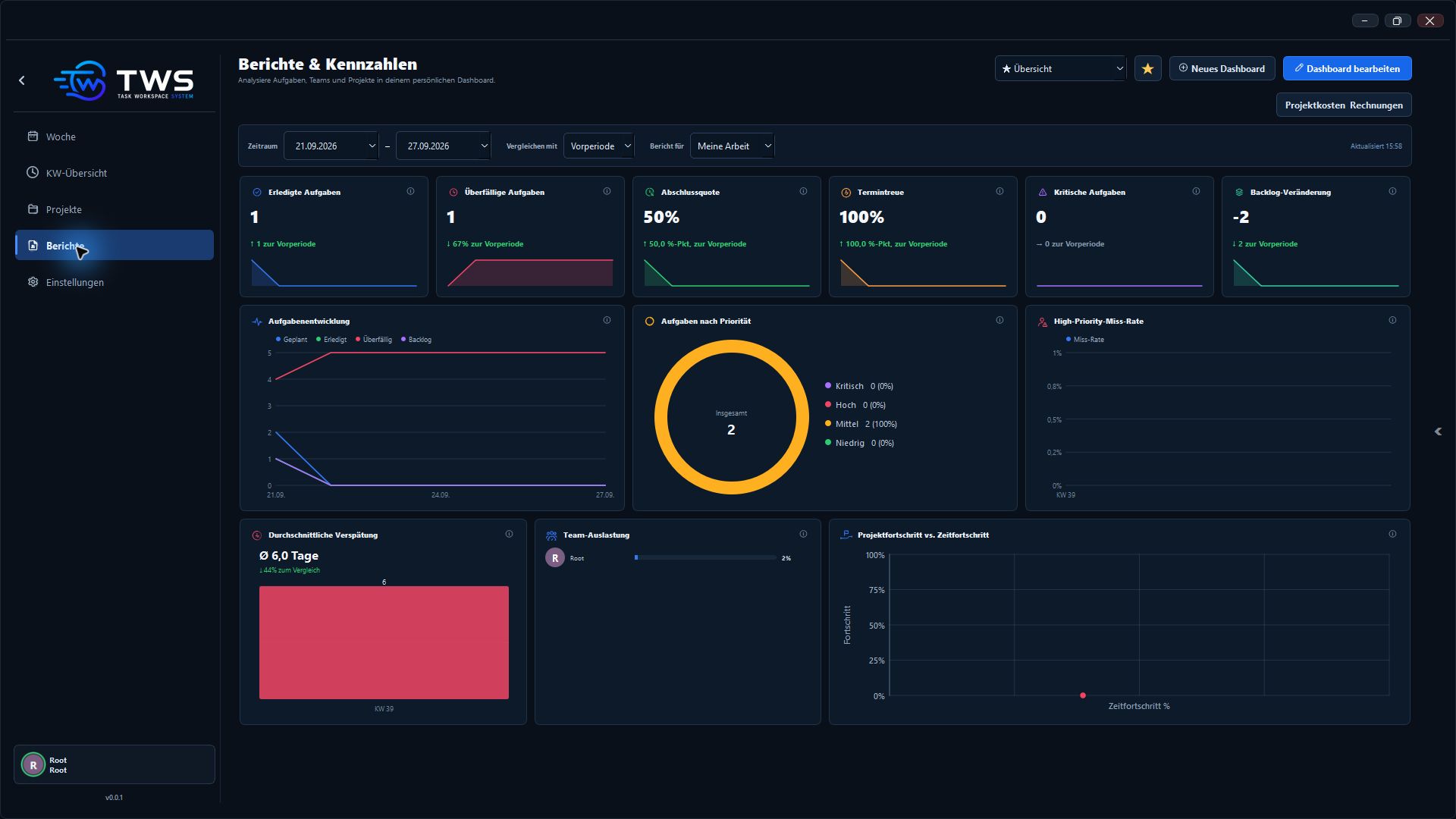Click the red KW 39 delay bar
The height and width of the screenshot is (819, 1456).
point(384,642)
